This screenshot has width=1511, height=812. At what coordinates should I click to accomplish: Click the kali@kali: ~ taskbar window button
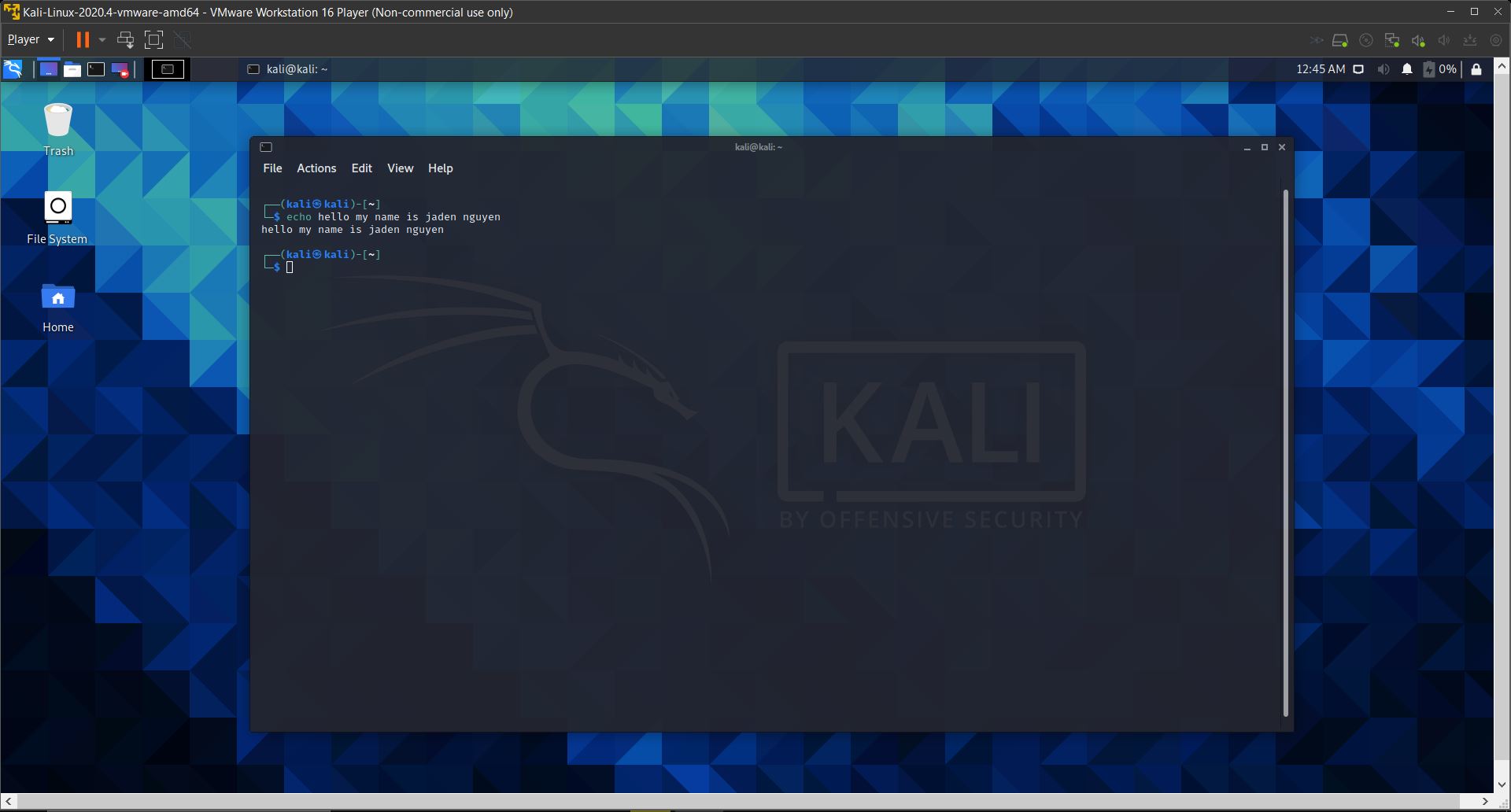[287, 69]
